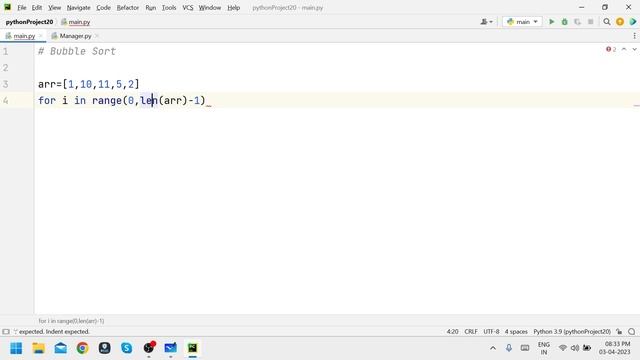Start debugging with the green bug icon

coord(564,22)
